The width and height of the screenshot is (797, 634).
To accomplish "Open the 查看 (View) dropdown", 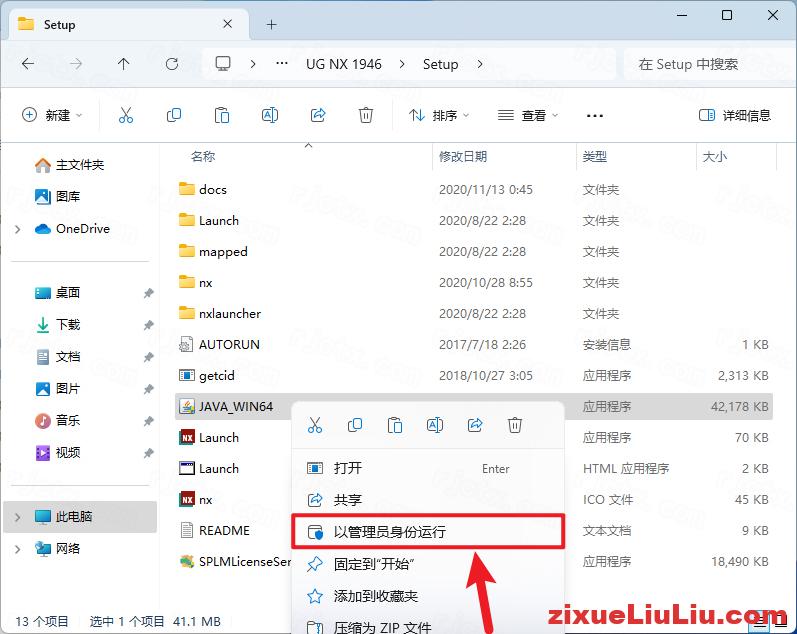I will coord(528,115).
